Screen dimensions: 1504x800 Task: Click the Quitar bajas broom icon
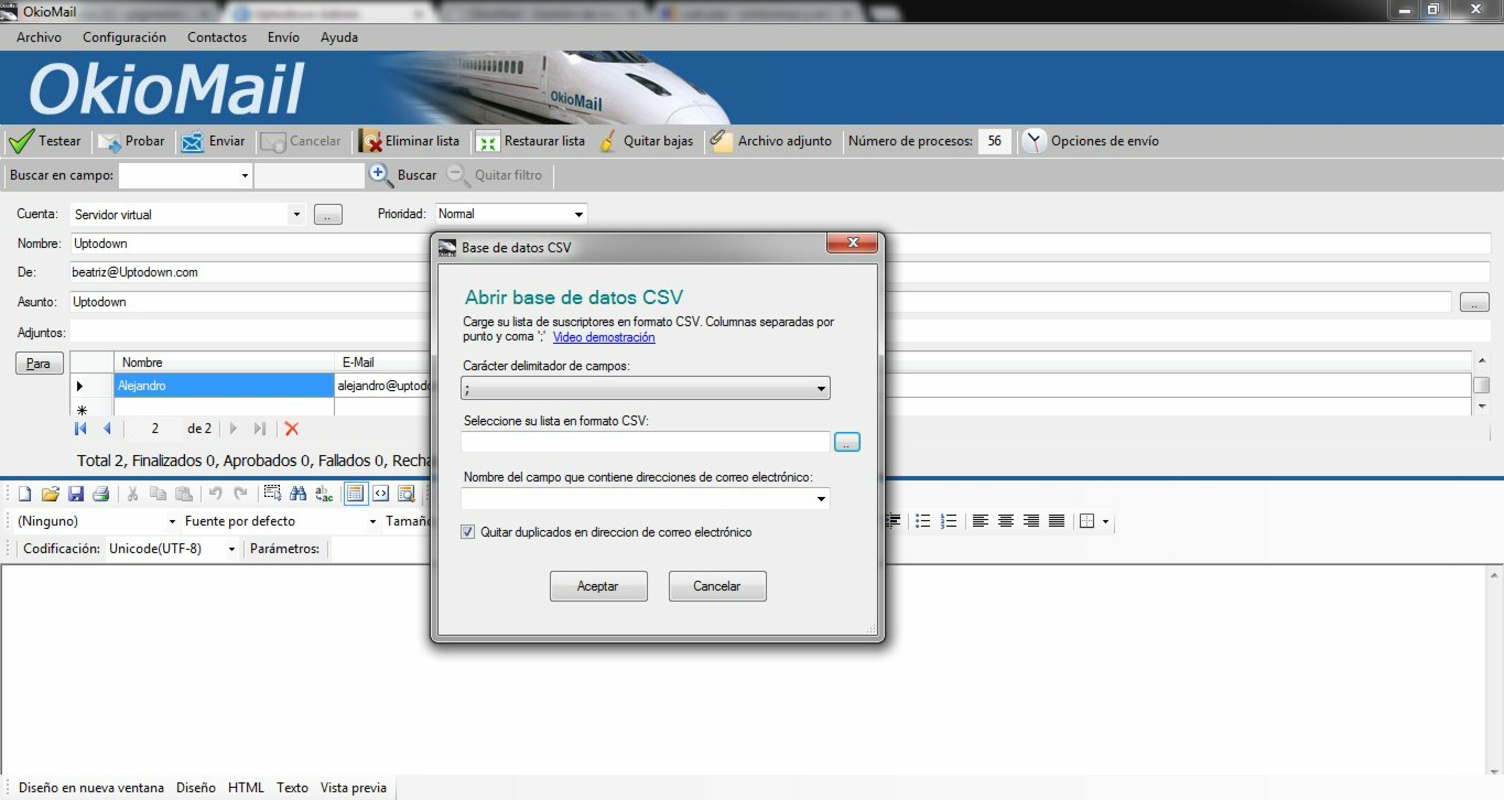607,141
